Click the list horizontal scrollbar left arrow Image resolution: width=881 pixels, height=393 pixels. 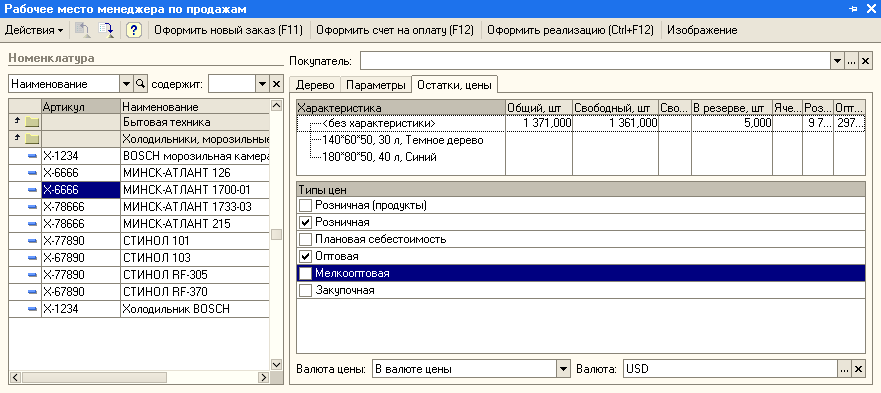coord(15,376)
